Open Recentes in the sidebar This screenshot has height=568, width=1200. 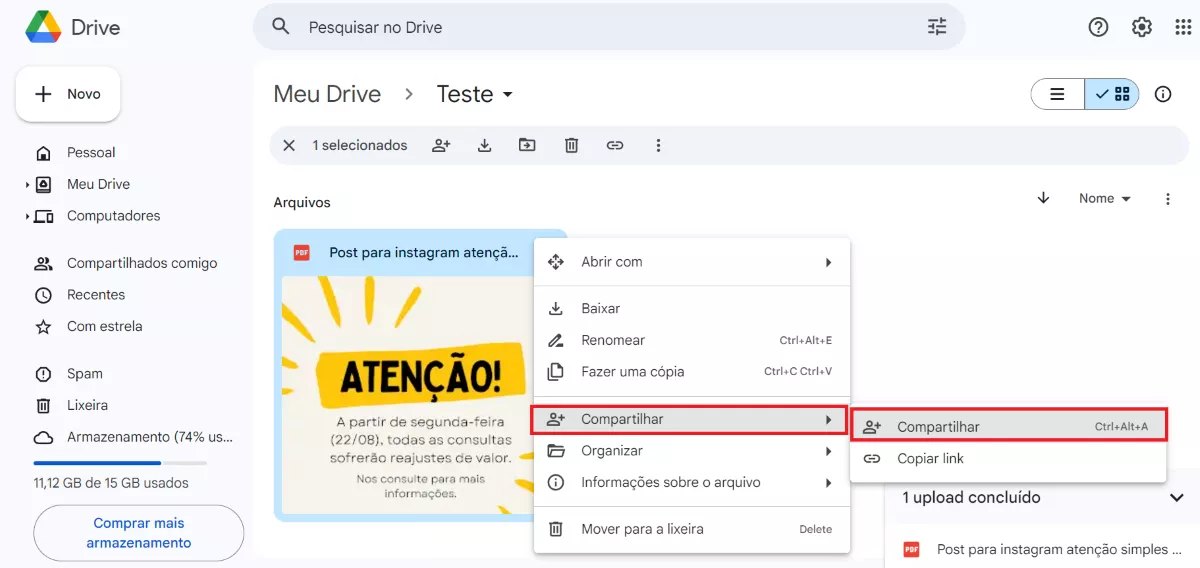pos(96,295)
